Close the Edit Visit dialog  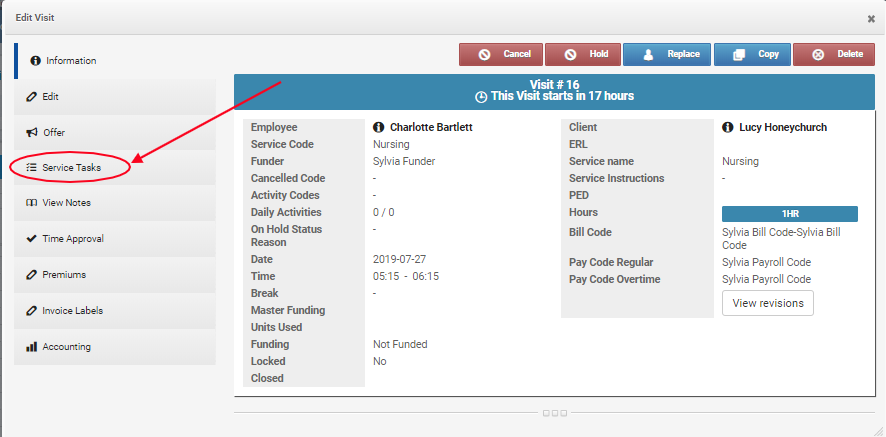[870, 19]
